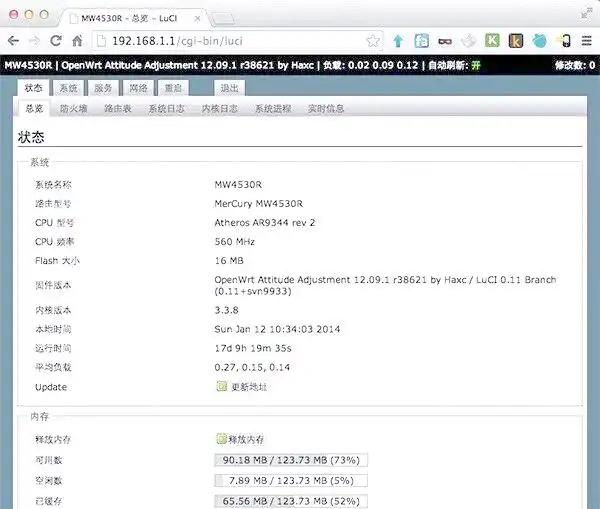This screenshot has height=509, width=600.
Task: Open the 网络 main tab
Action: point(138,88)
